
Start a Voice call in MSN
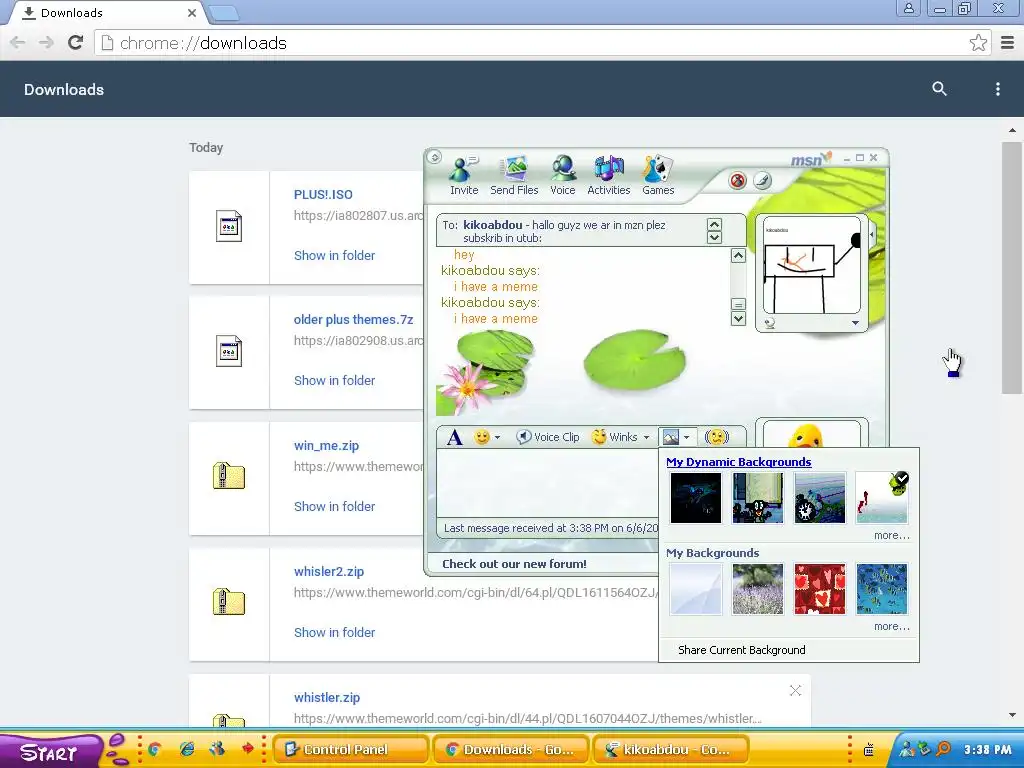pyautogui.click(x=562, y=176)
